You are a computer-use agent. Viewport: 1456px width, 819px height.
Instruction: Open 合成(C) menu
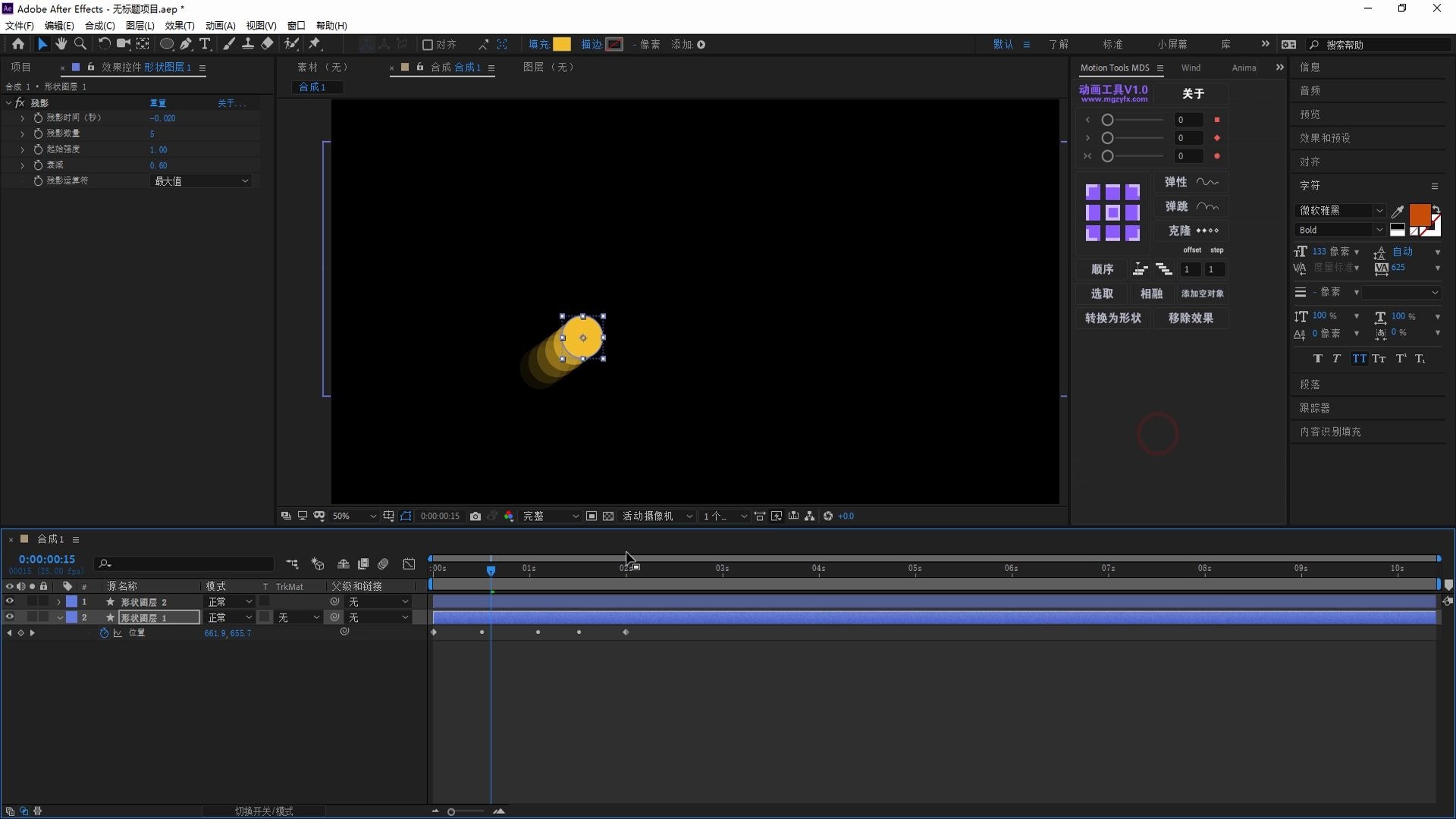(99, 26)
